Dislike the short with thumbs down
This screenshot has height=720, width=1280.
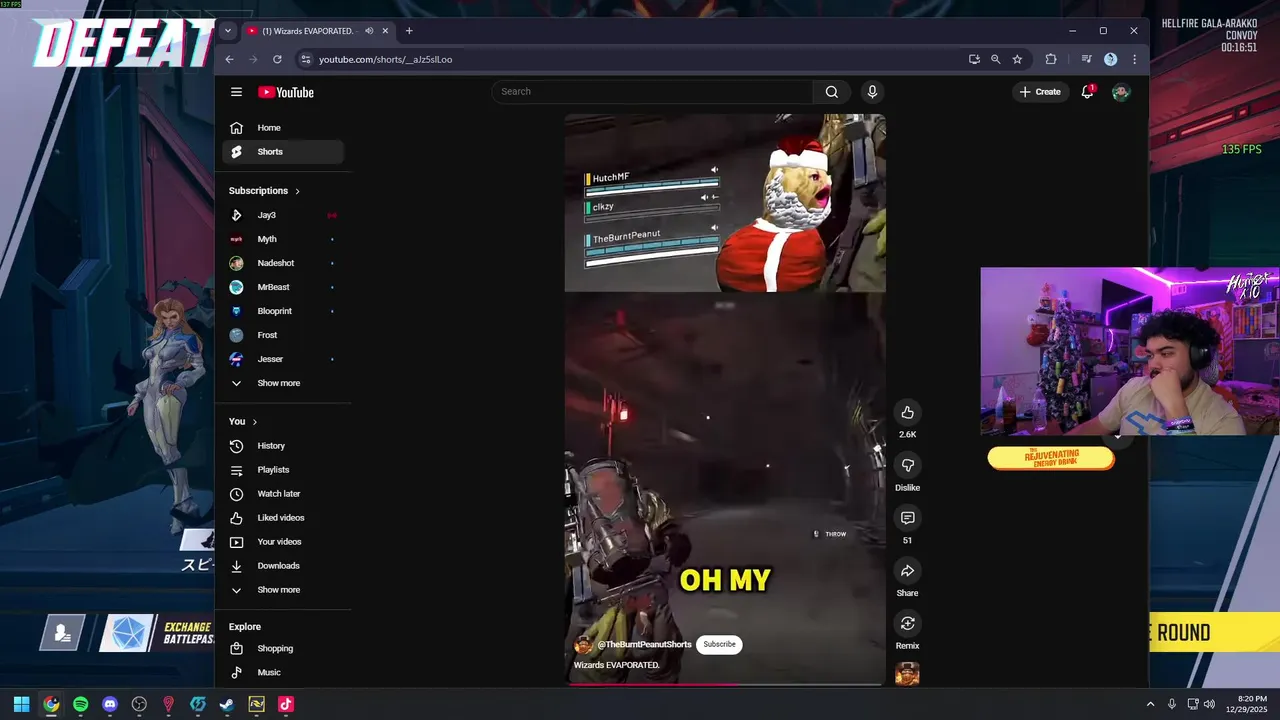point(907,466)
